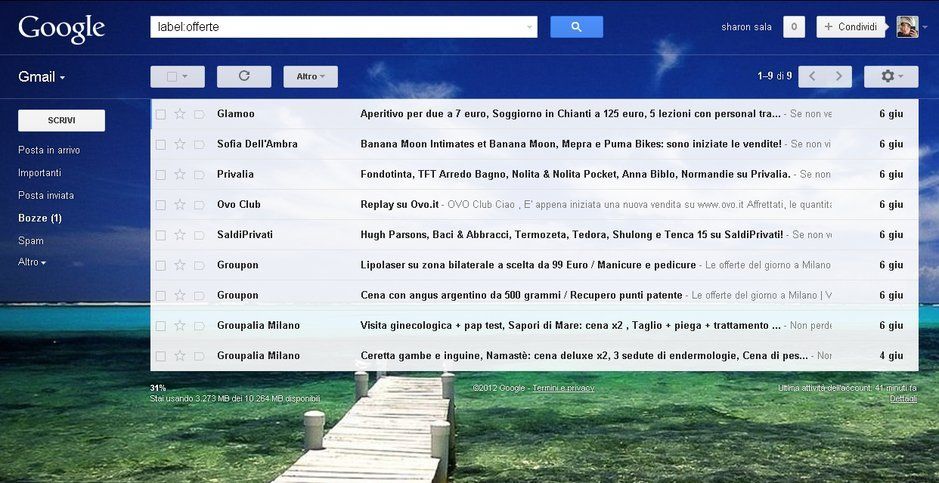Screen dimensions: 939x483
Task: Click the profile avatar picture
Action: [x=907, y=27]
